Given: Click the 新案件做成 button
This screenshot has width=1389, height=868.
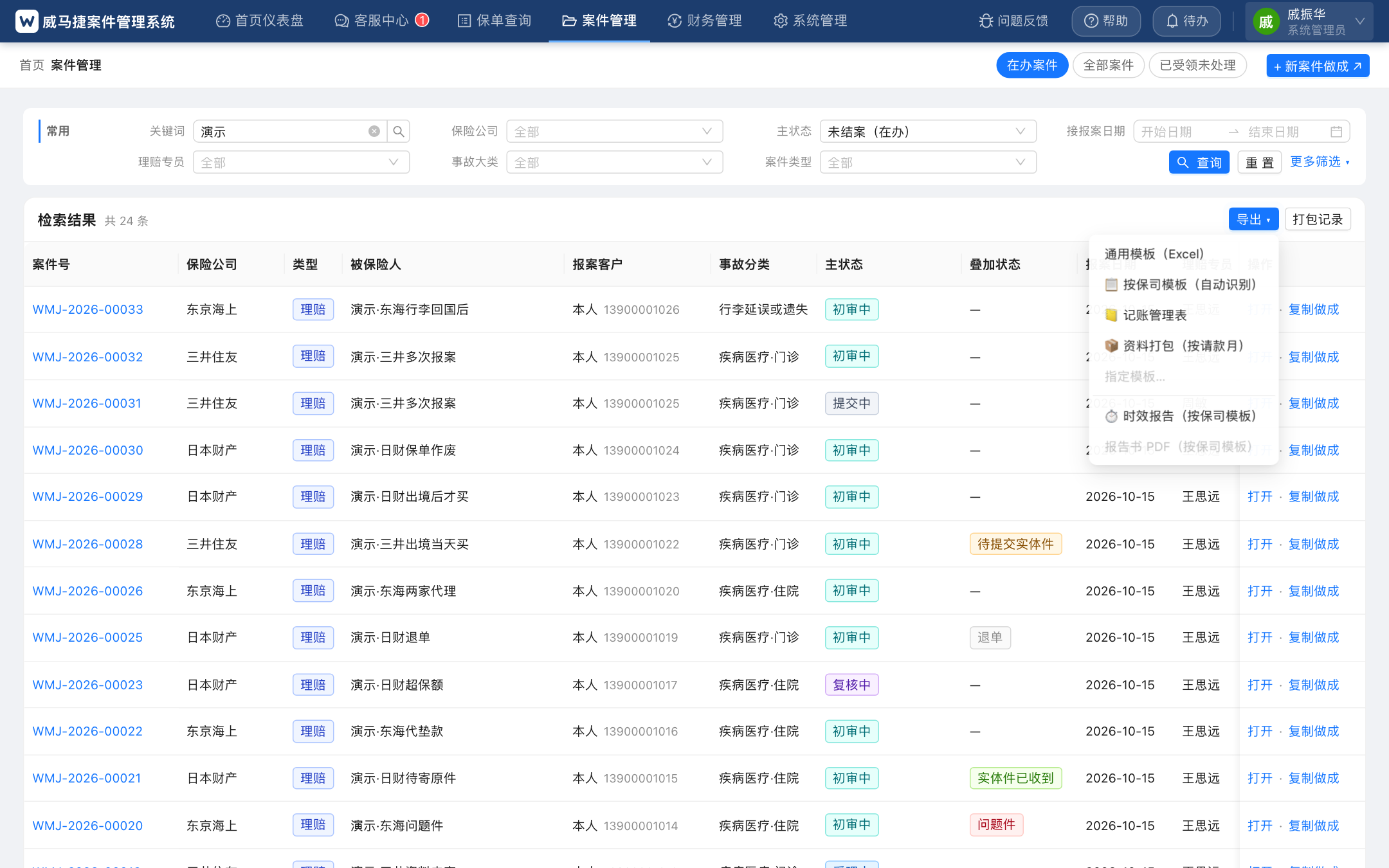Looking at the screenshot, I should 1318,66.
